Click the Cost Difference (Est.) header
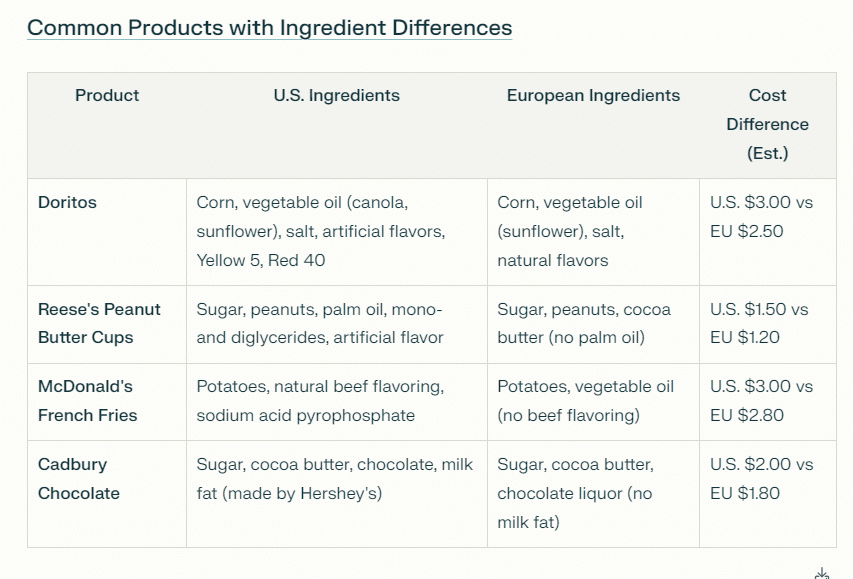This screenshot has height=579, width=853. pyautogui.click(x=767, y=124)
